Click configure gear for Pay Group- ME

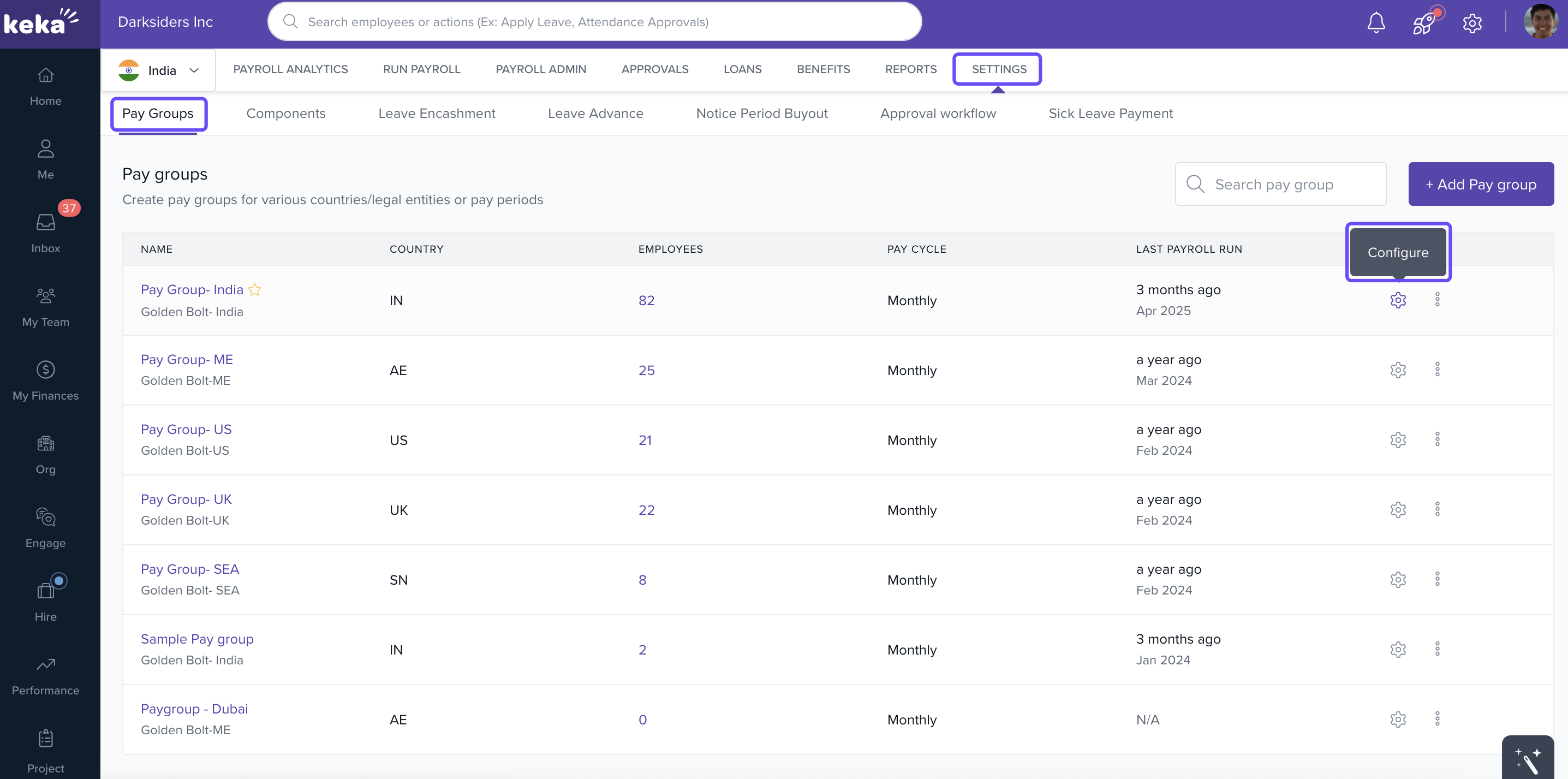pyautogui.click(x=1398, y=370)
